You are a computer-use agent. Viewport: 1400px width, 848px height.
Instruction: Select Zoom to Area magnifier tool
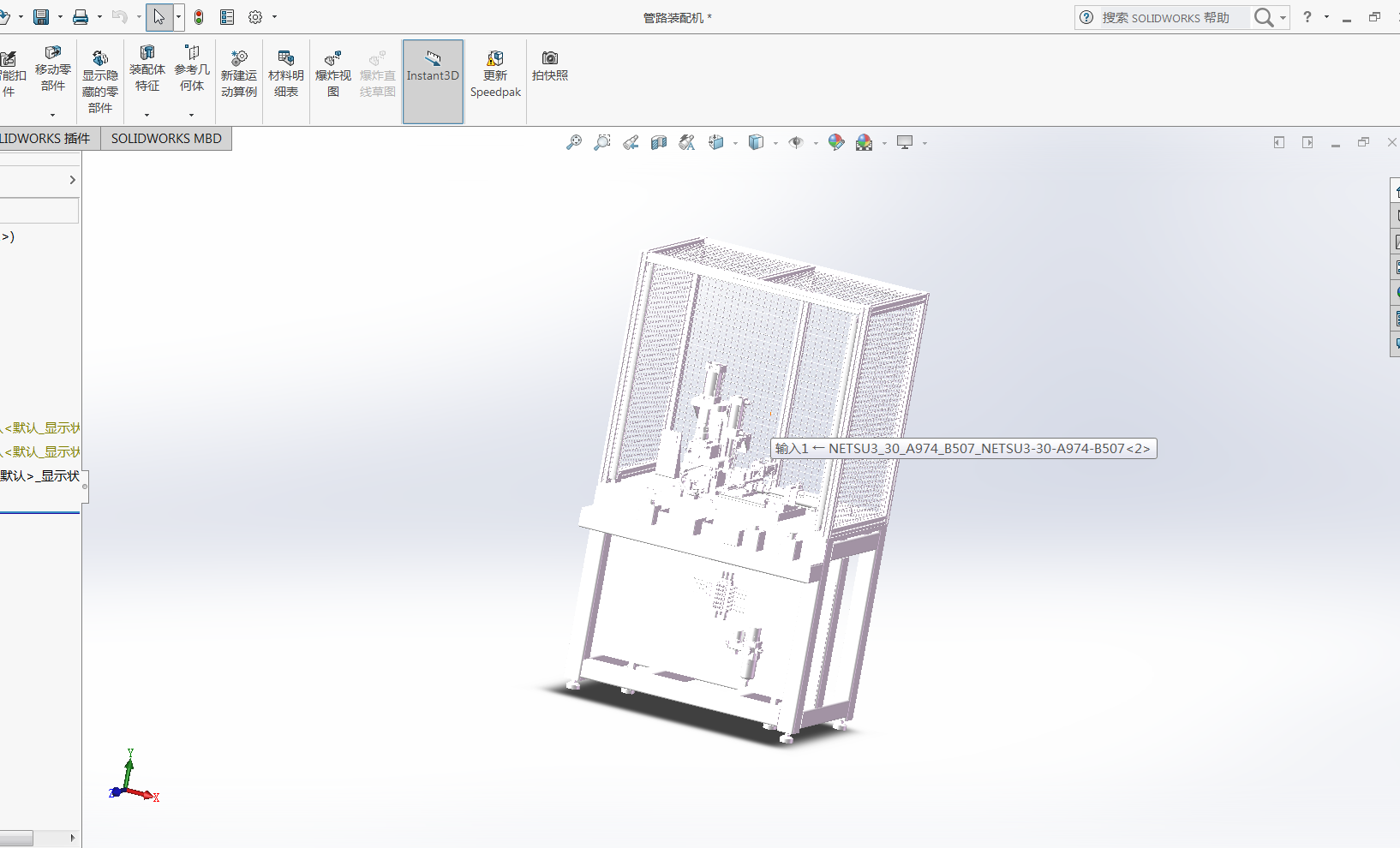coord(602,142)
